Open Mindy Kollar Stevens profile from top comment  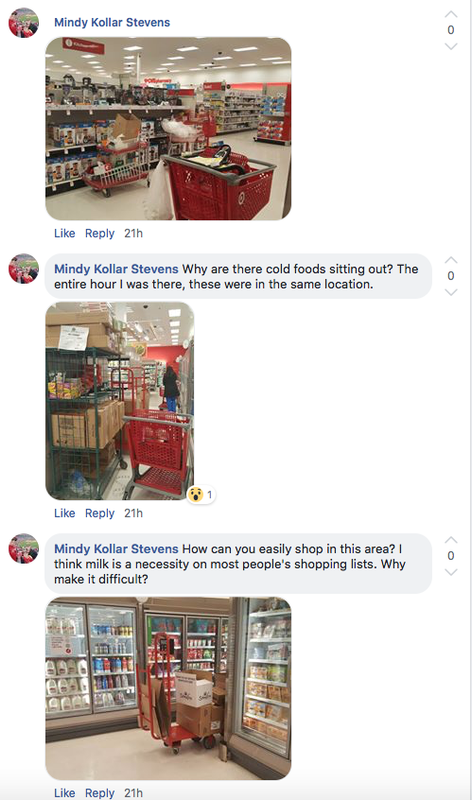(112, 22)
